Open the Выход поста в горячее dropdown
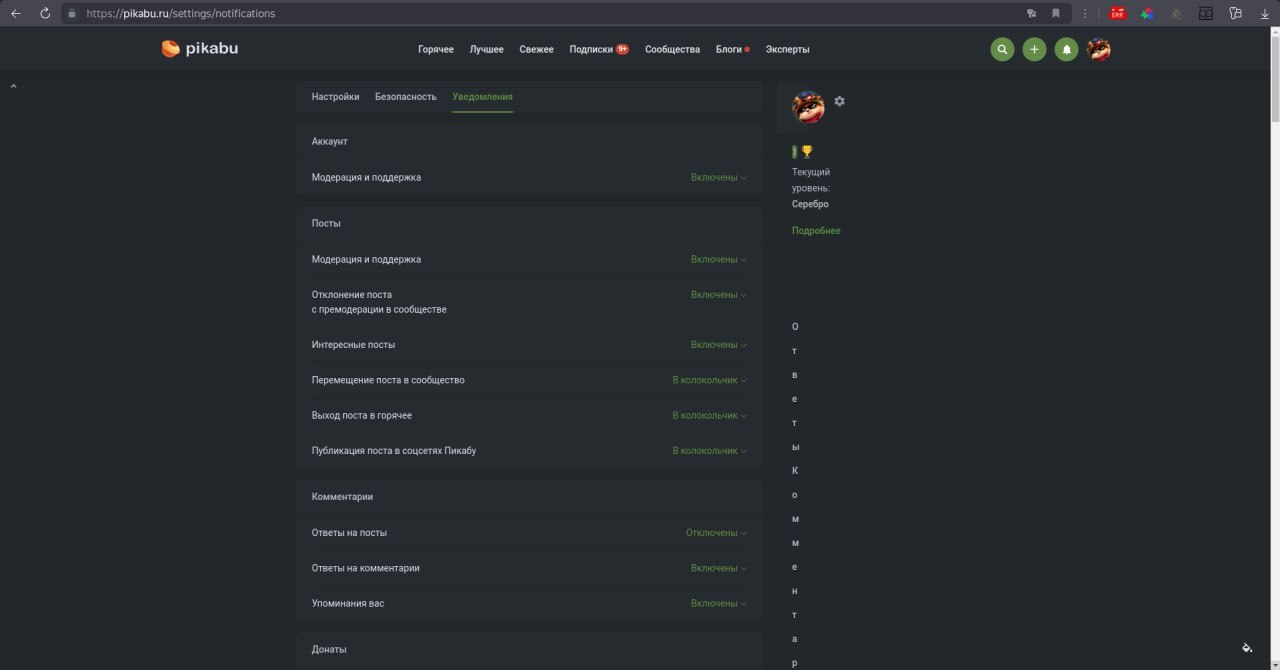The width and height of the screenshot is (1280, 670). point(709,416)
